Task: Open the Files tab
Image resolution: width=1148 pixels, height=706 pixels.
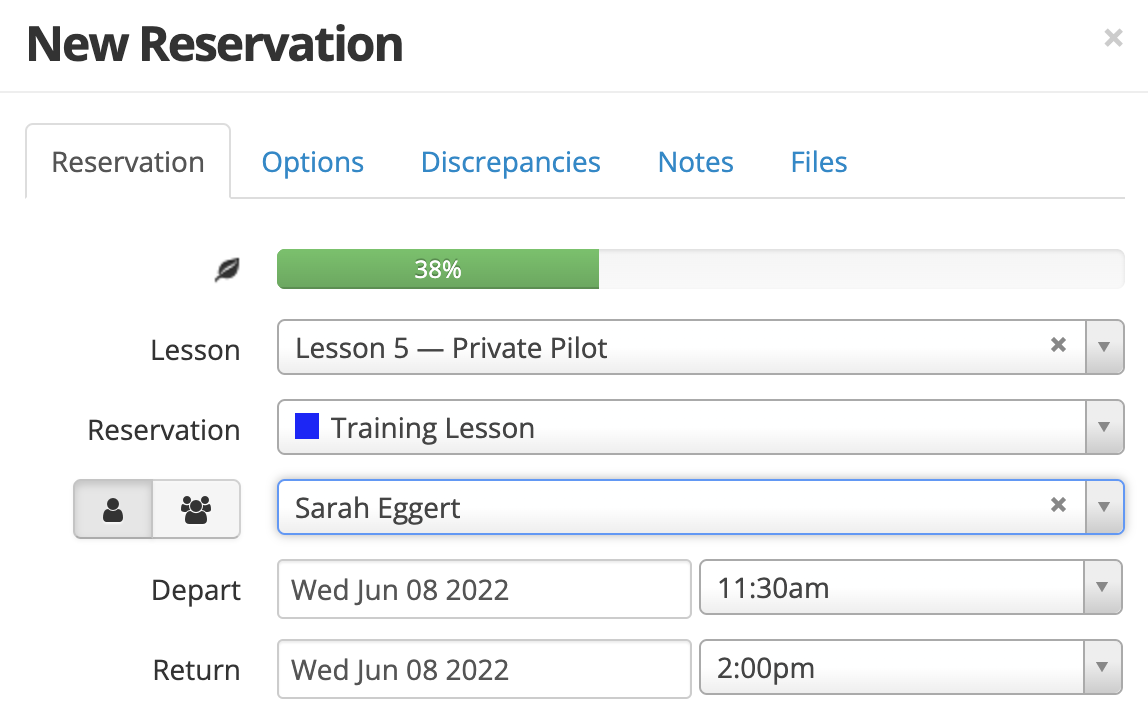Action: [819, 162]
